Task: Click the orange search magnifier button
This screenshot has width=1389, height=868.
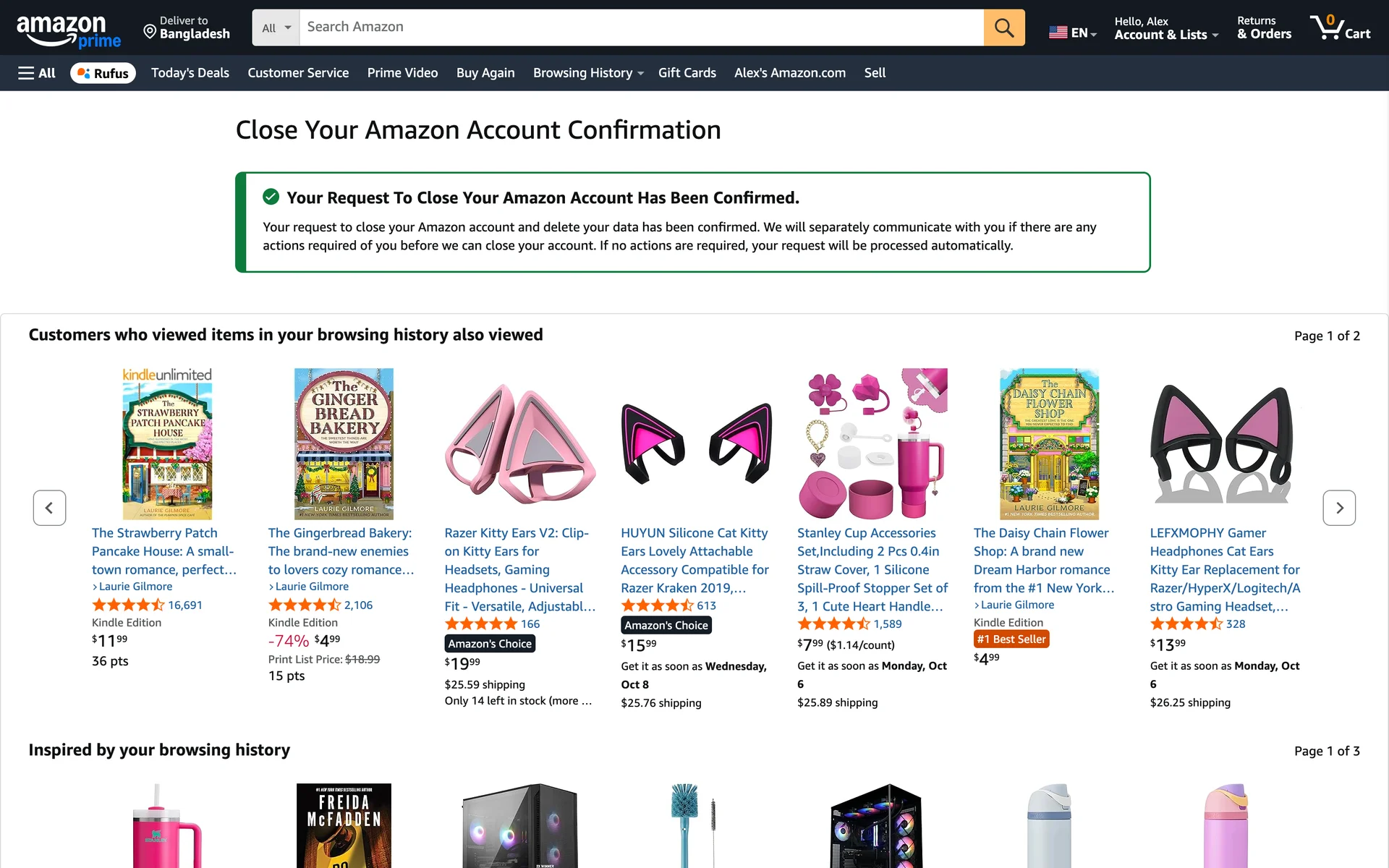Action: (x=1003, y=27)
